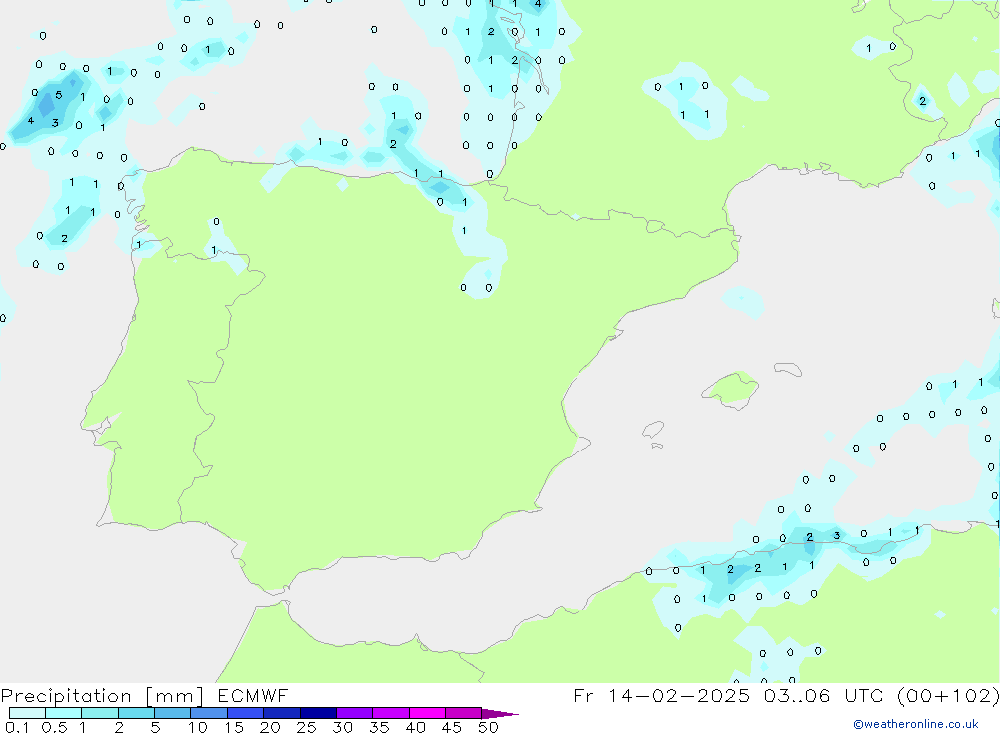Click the legend label '35'
1000x733 pixels.
pyautogui.click(x=379, y=727)
